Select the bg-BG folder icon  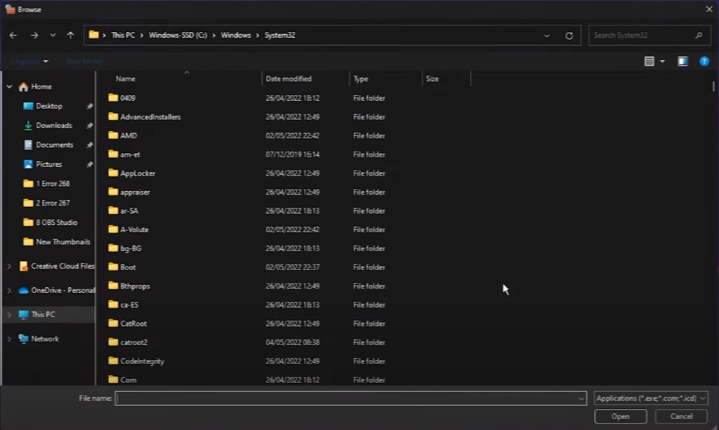[x=113, y=248]
